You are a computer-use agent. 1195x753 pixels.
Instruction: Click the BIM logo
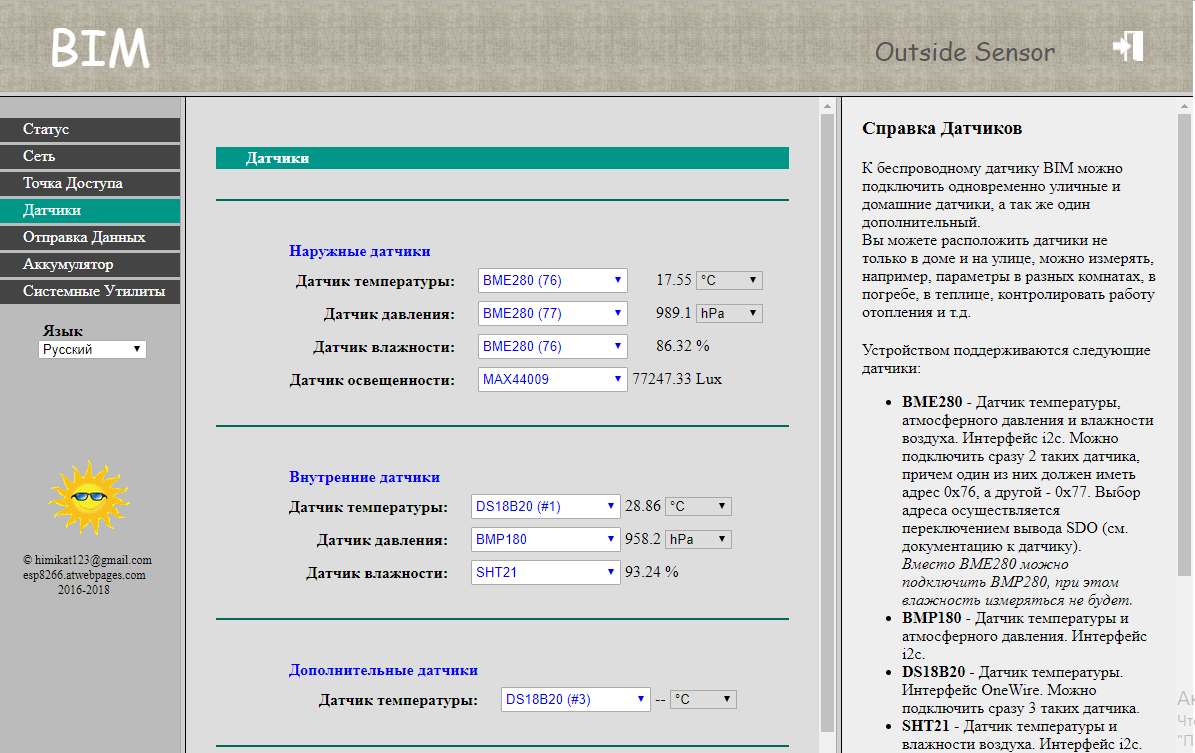[x=100, y=48]
